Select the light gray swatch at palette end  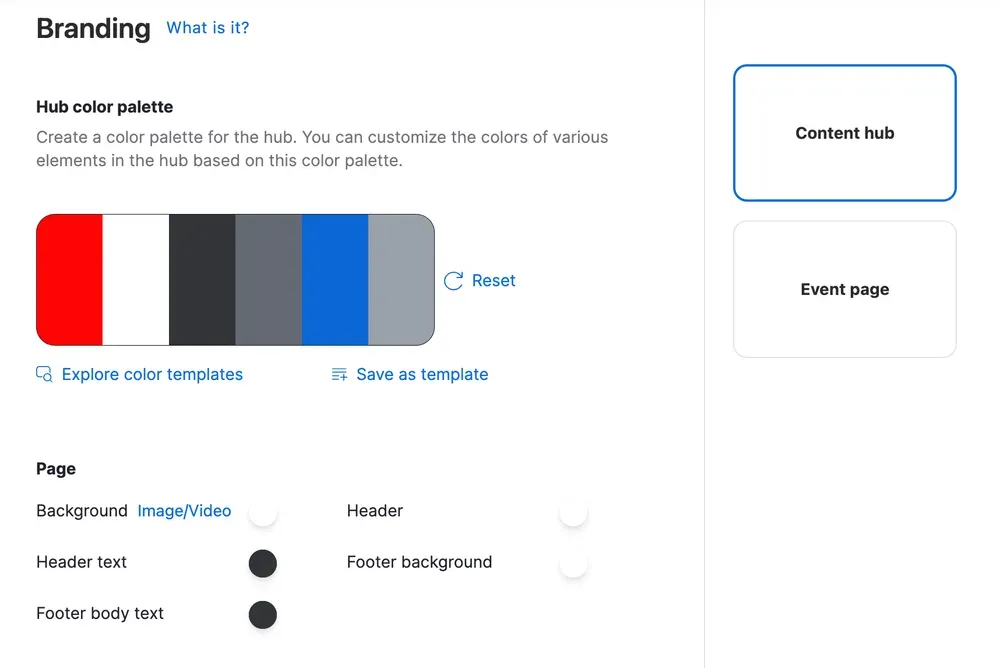click(x=402, y=279)
